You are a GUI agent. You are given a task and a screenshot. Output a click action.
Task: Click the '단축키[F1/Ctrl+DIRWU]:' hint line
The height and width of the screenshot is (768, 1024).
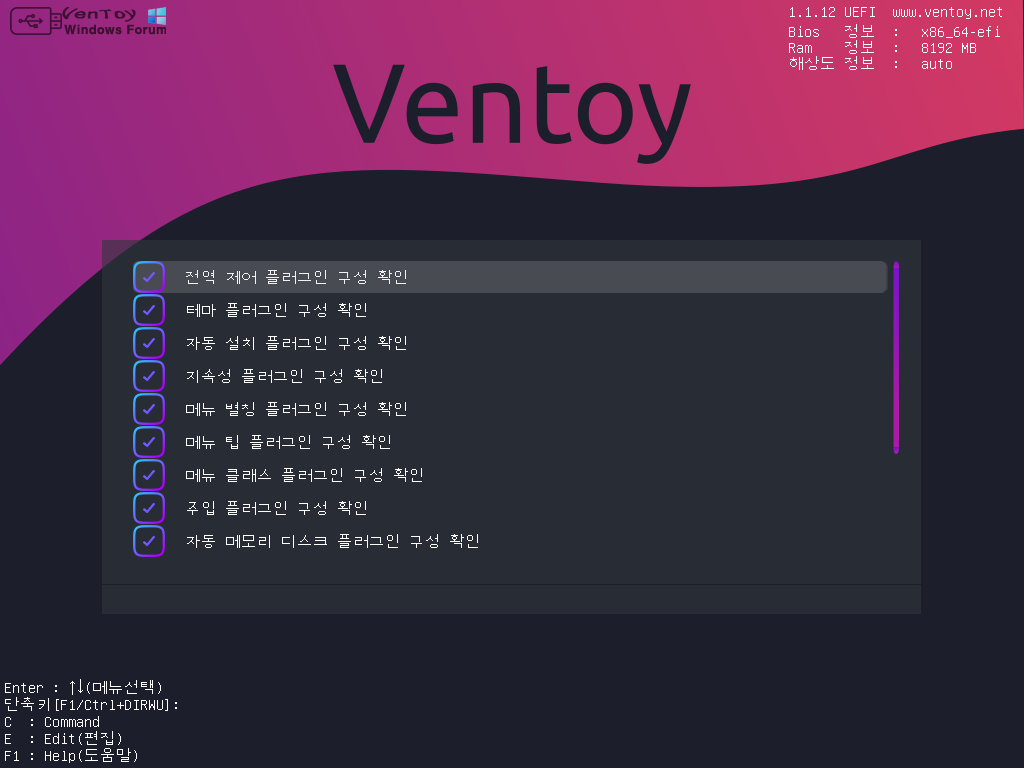point(91,705)
